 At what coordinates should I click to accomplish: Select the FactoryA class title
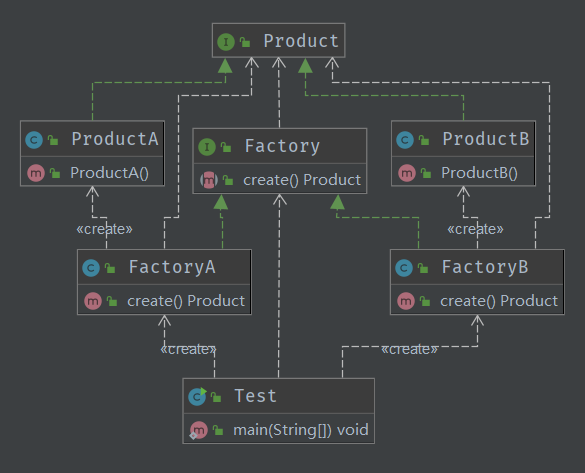(x=172, y=267)
